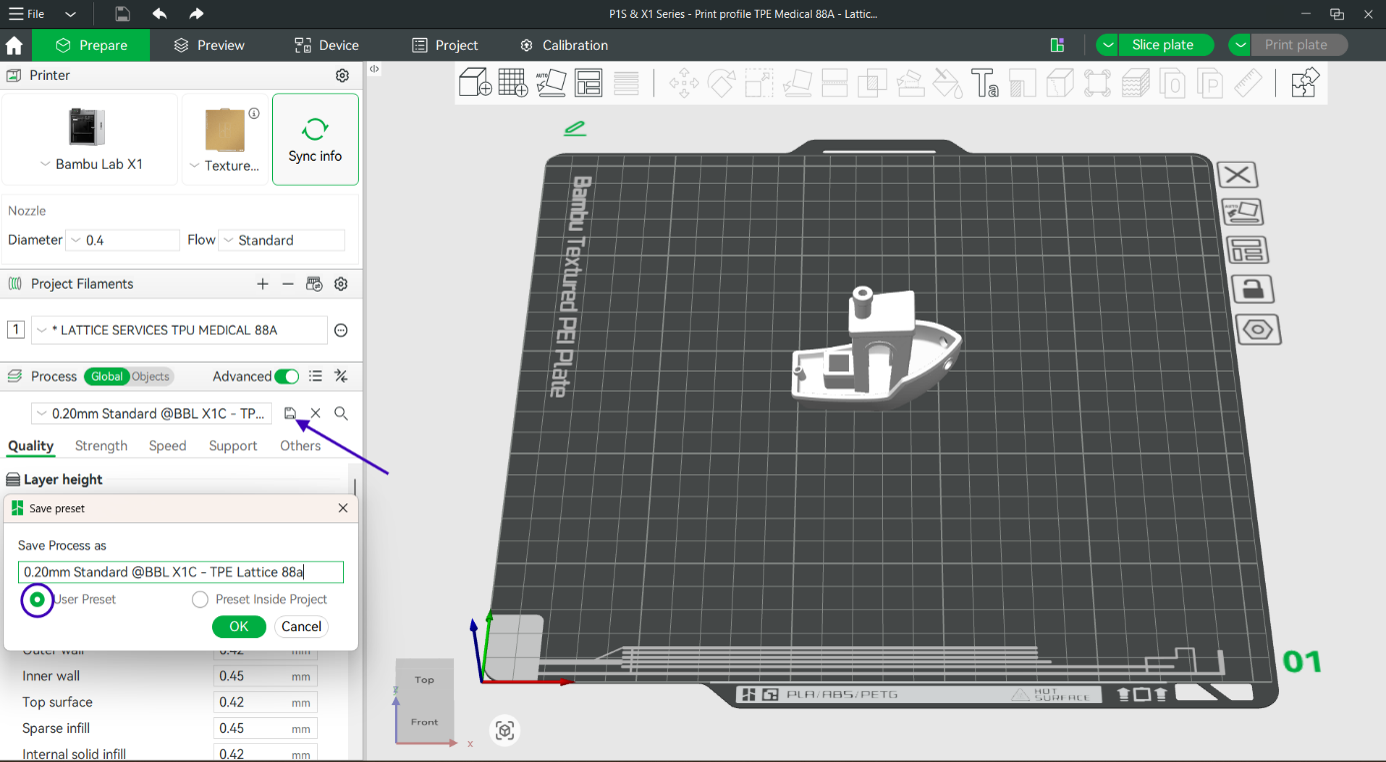Viewport: 1386px width, 762px height.
Task: Click the settings list icon beside Advanced
Action: pyautogui.click(x=315, y=376)
